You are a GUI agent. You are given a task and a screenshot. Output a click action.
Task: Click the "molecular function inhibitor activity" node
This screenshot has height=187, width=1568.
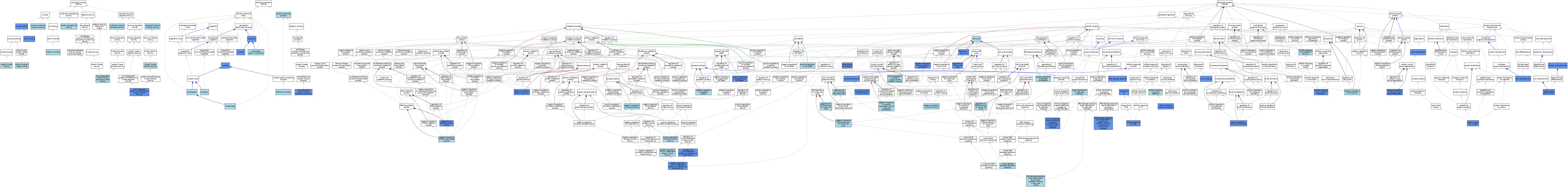(x=153, y=26)
